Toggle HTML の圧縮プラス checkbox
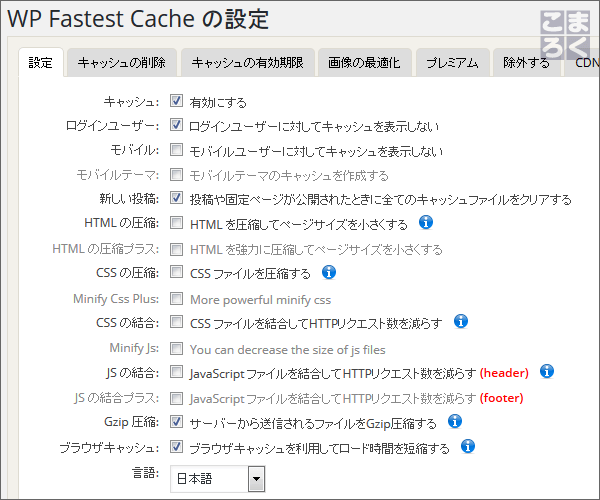 (176, 249)
